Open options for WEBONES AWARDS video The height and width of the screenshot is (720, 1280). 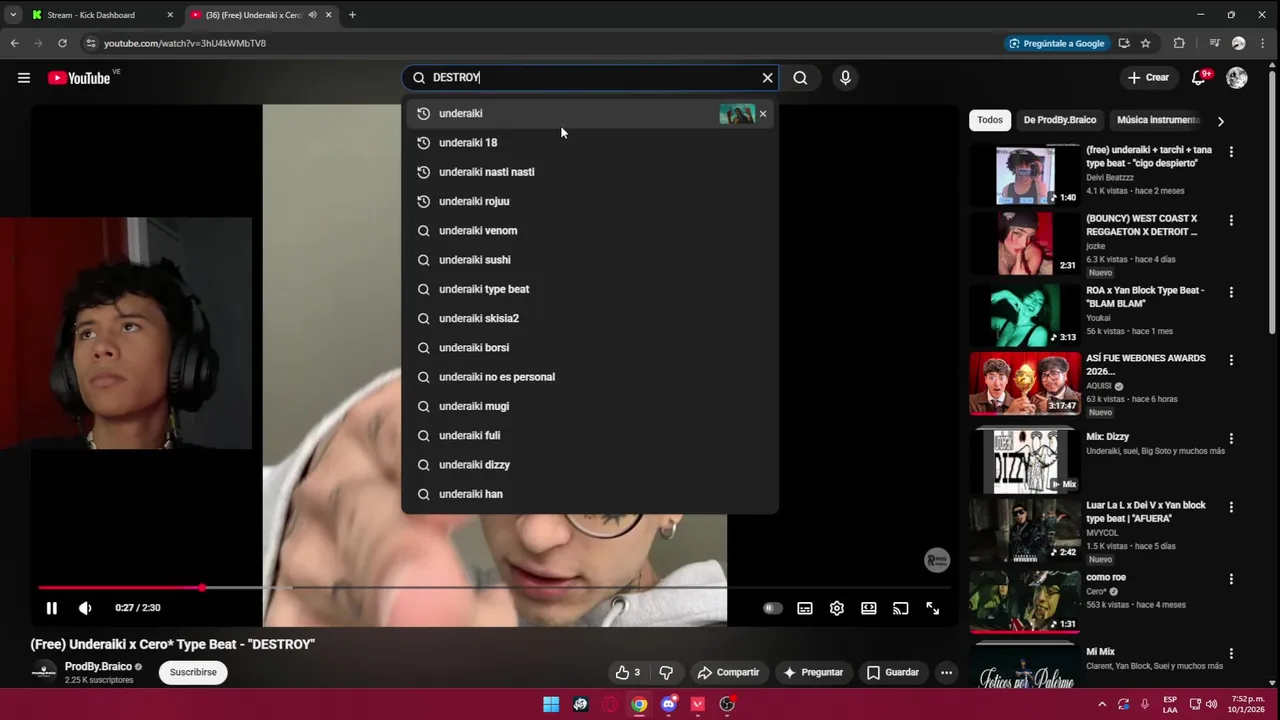pos(1231,360)
